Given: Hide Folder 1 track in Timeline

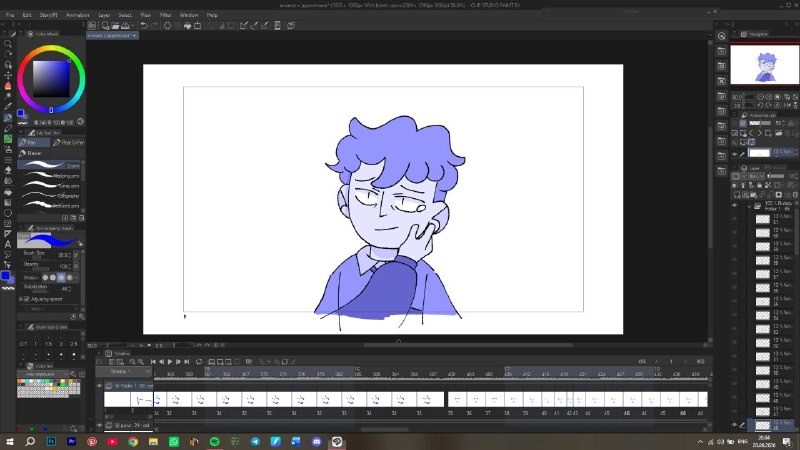Looking at the screenshot, I should (99, 386).
